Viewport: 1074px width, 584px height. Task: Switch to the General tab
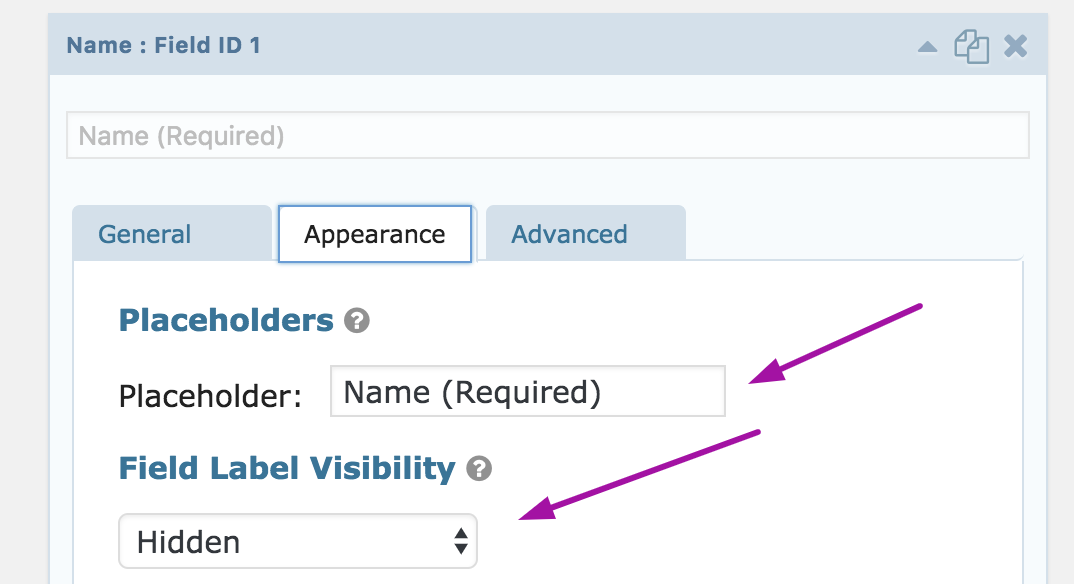coord(145,234)
